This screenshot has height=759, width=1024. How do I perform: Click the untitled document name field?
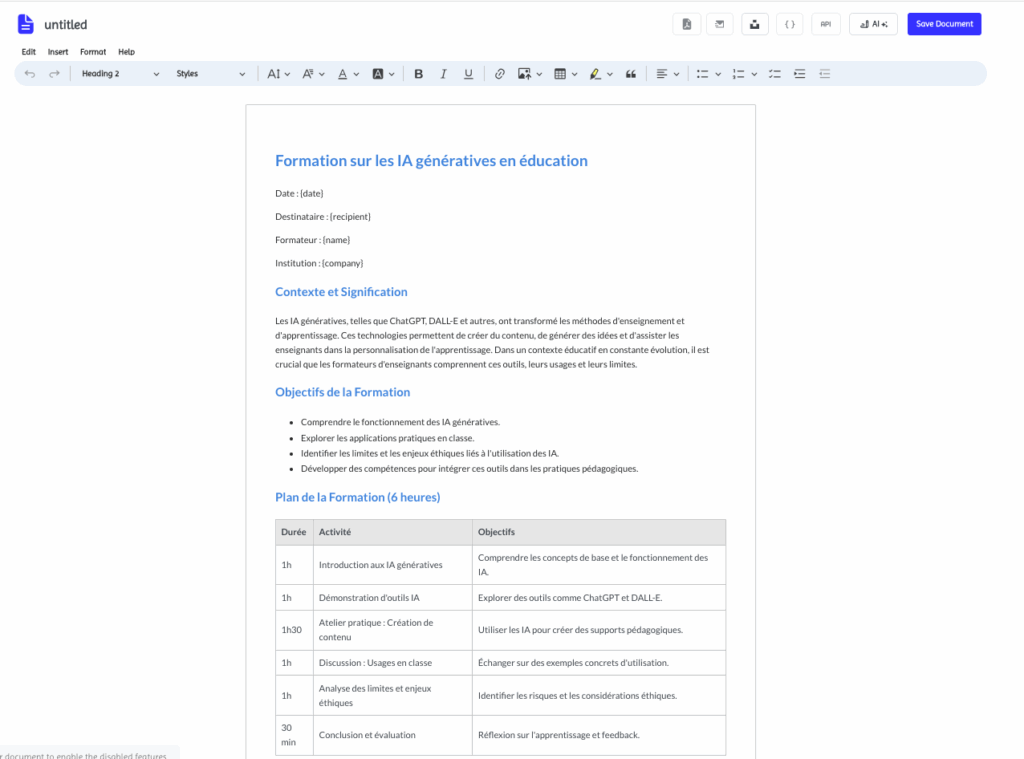[x=66, y=25]
